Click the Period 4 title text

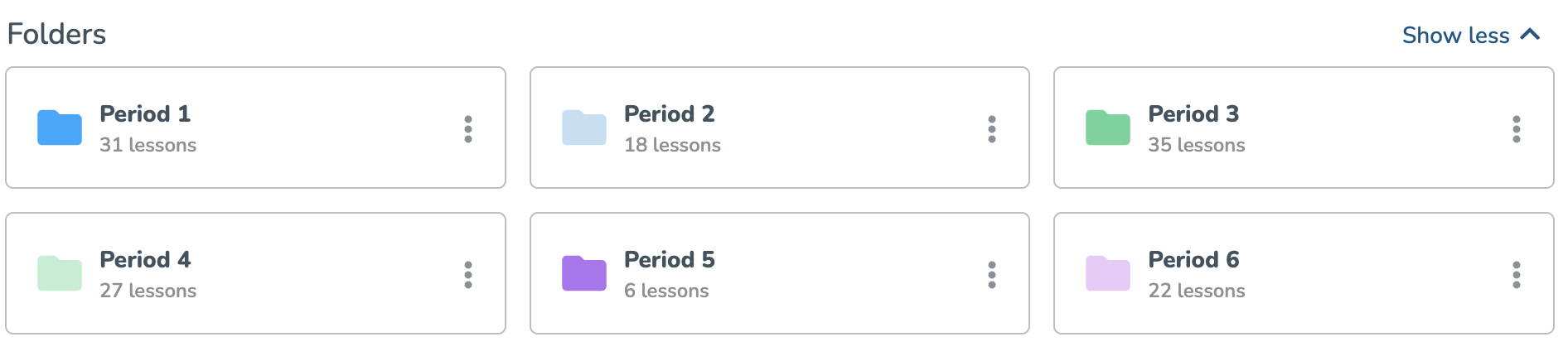click(x=145, y=259)
